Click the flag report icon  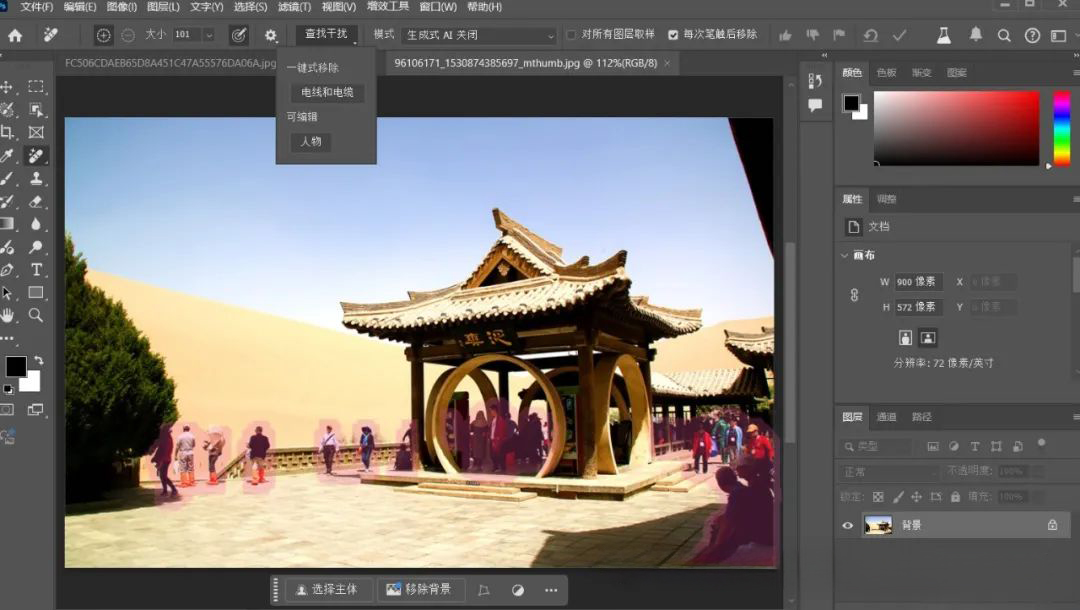pyautogui.click(x=839, y=35)
